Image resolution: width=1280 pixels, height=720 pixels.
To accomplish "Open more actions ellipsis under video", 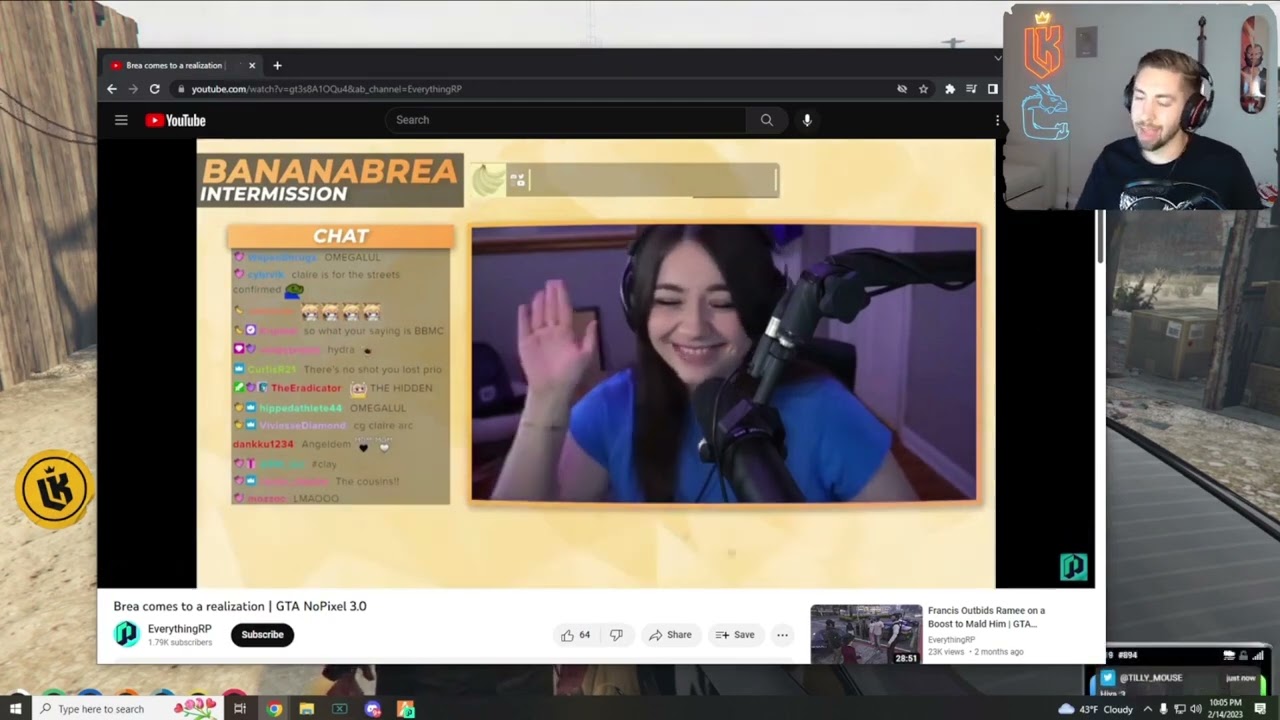I will (782, 635).
